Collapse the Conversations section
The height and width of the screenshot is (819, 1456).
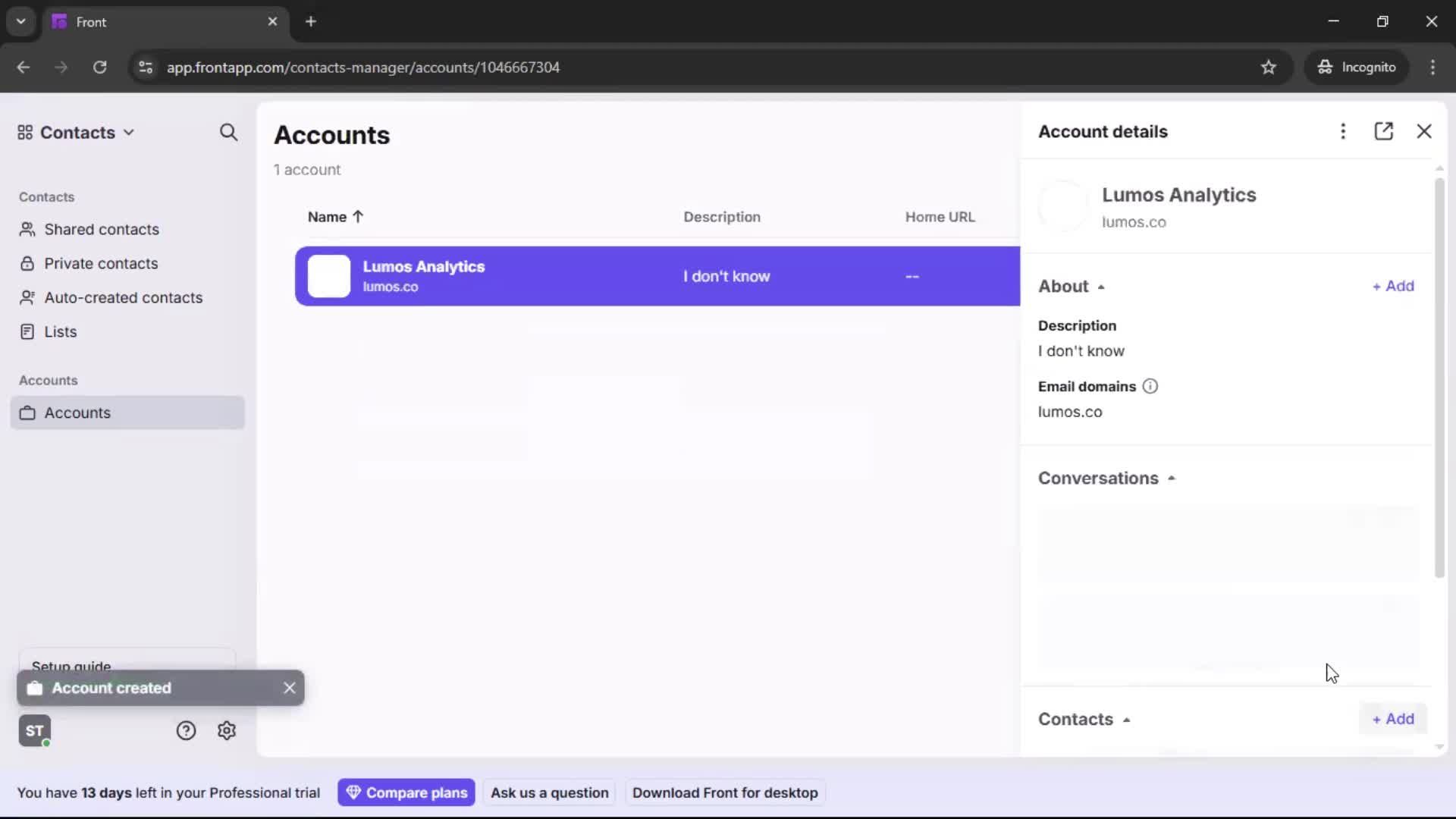point(1172,478)
